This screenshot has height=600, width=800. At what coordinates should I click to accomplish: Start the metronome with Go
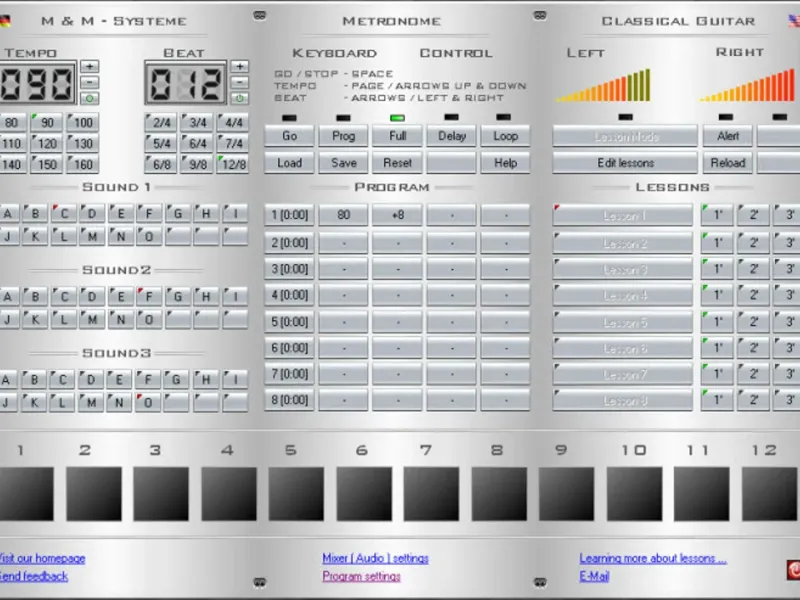point(289,136)
